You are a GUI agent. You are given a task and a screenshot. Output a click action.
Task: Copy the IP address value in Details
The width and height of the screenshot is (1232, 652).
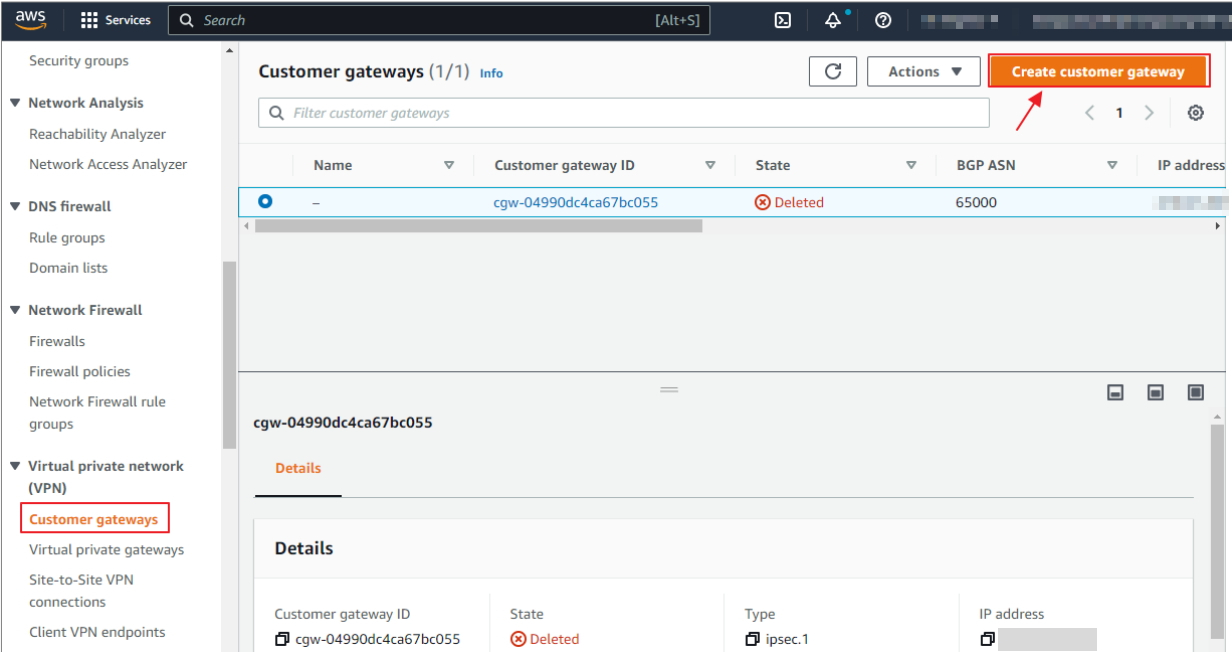pos(987,639)
